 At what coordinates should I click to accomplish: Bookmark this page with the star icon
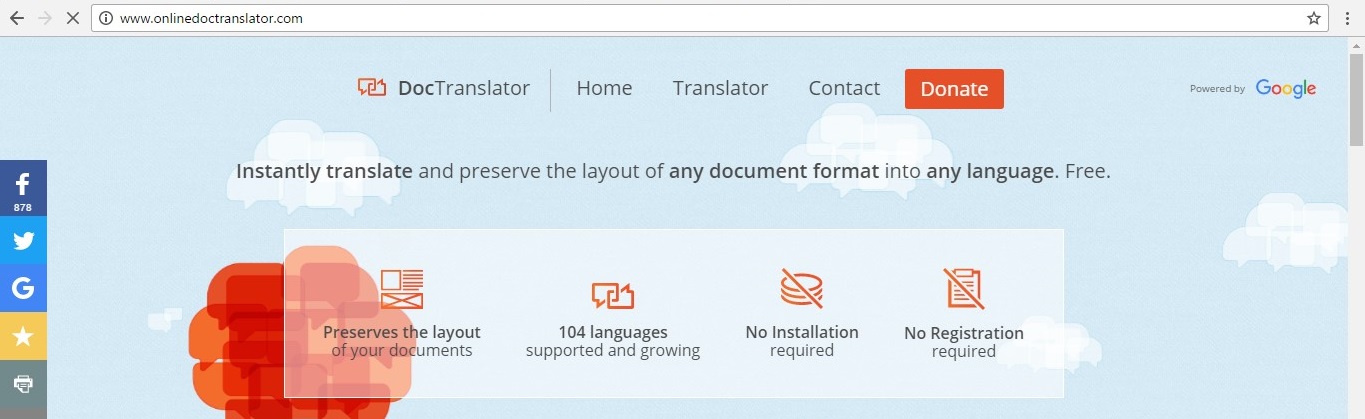[x=1314, y=18]
